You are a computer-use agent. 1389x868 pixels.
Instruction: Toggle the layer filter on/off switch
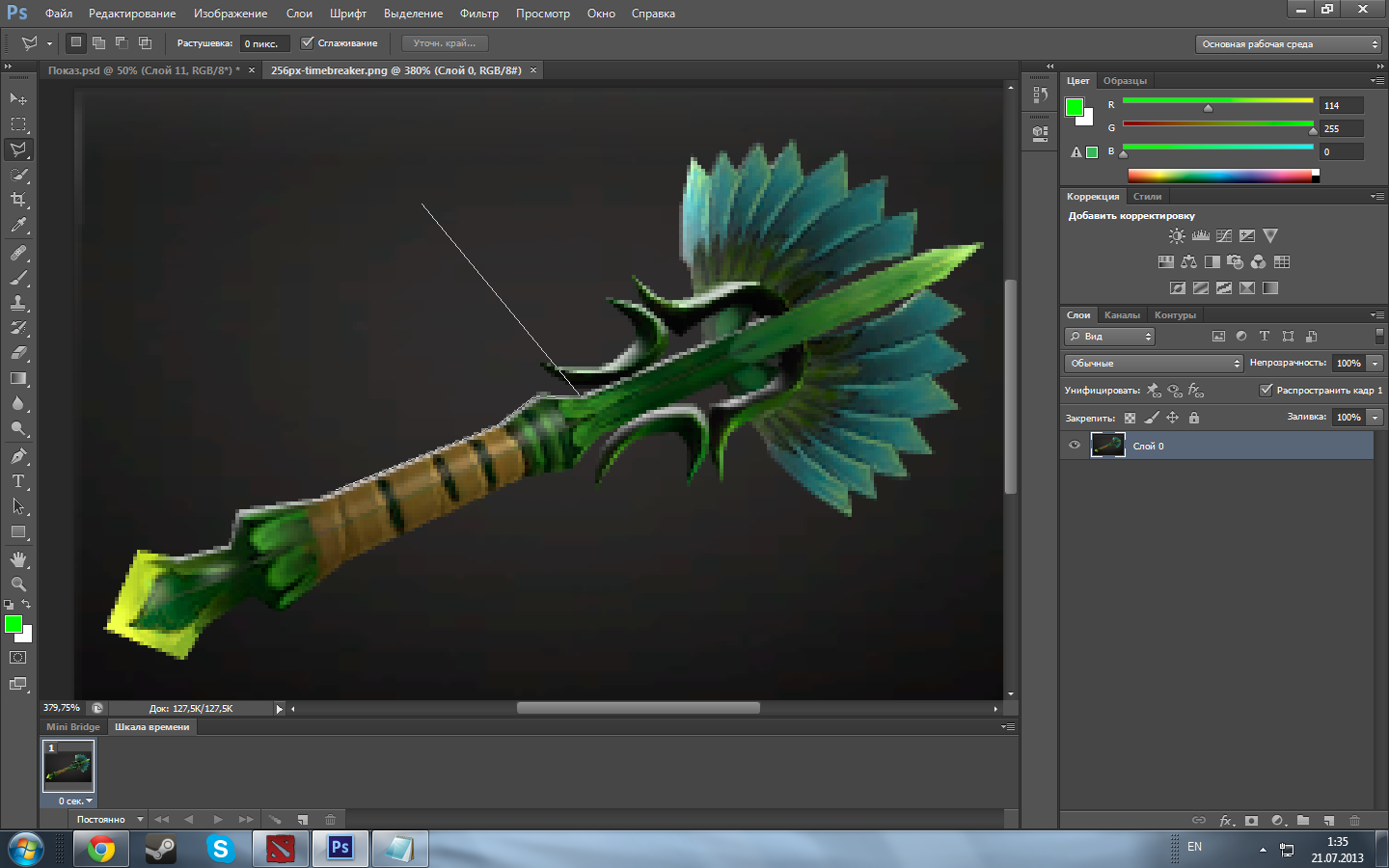pyautogui.click(x=1379, y=336)
